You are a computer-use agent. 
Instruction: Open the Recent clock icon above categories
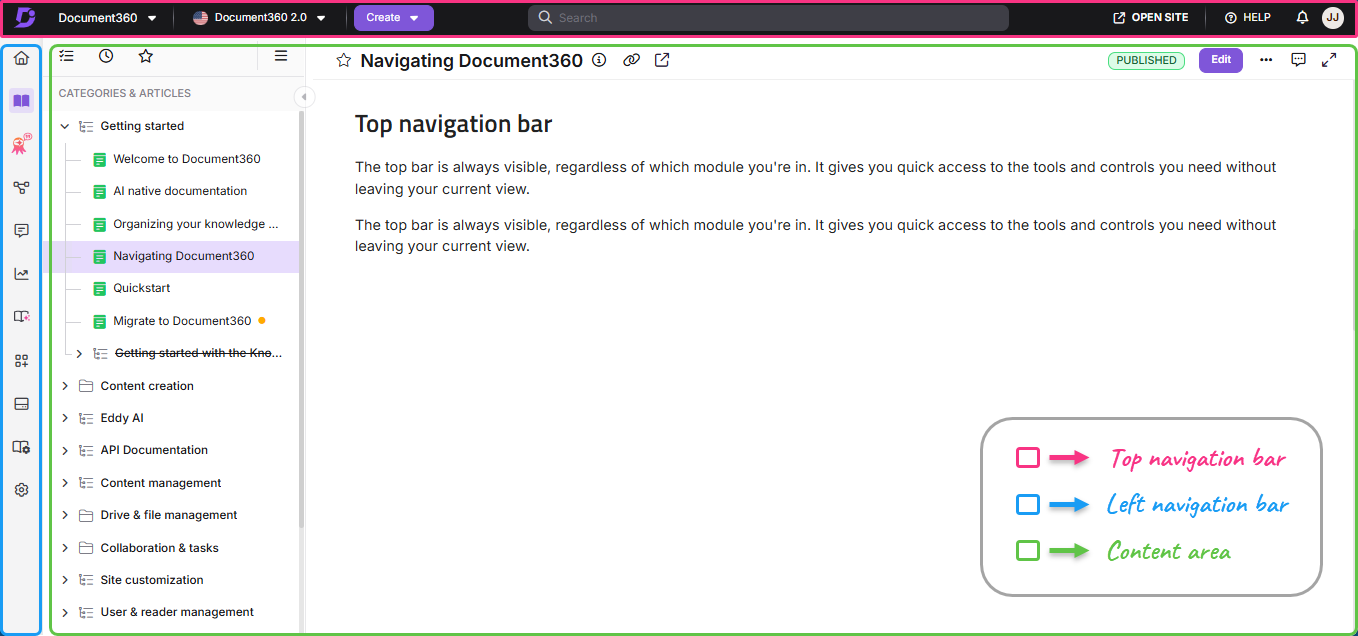106,56
